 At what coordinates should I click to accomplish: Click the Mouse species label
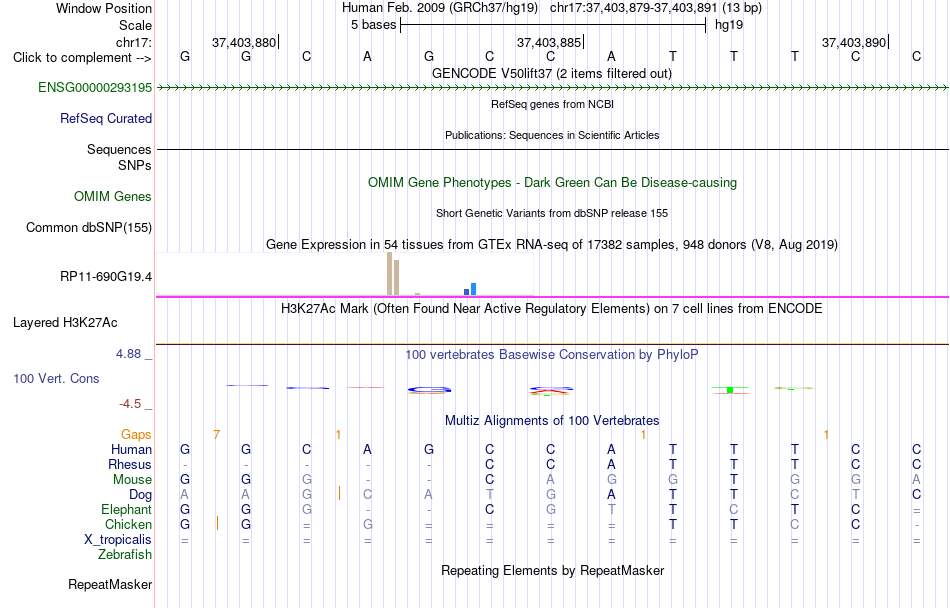click(133, 480)
